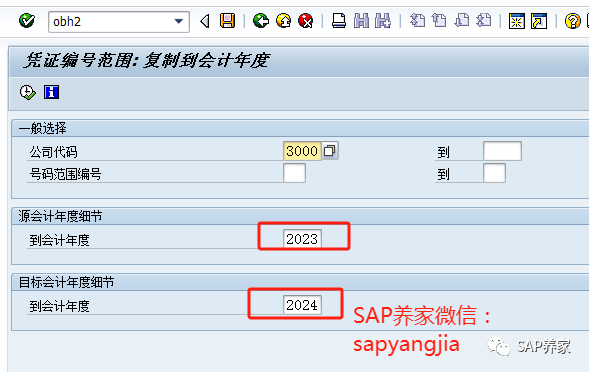The width and height of the screenshot is (589, 372).
Task: Click the Find Next binoculars icon
Action: tap(383, 21)
